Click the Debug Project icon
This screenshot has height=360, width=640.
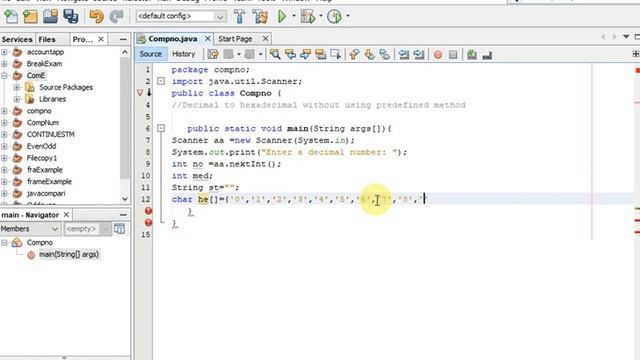tap(307, 16)
